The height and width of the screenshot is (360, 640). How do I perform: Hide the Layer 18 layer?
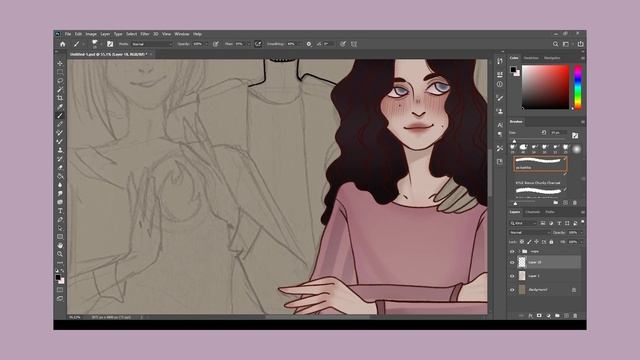(x=512, y=262)
